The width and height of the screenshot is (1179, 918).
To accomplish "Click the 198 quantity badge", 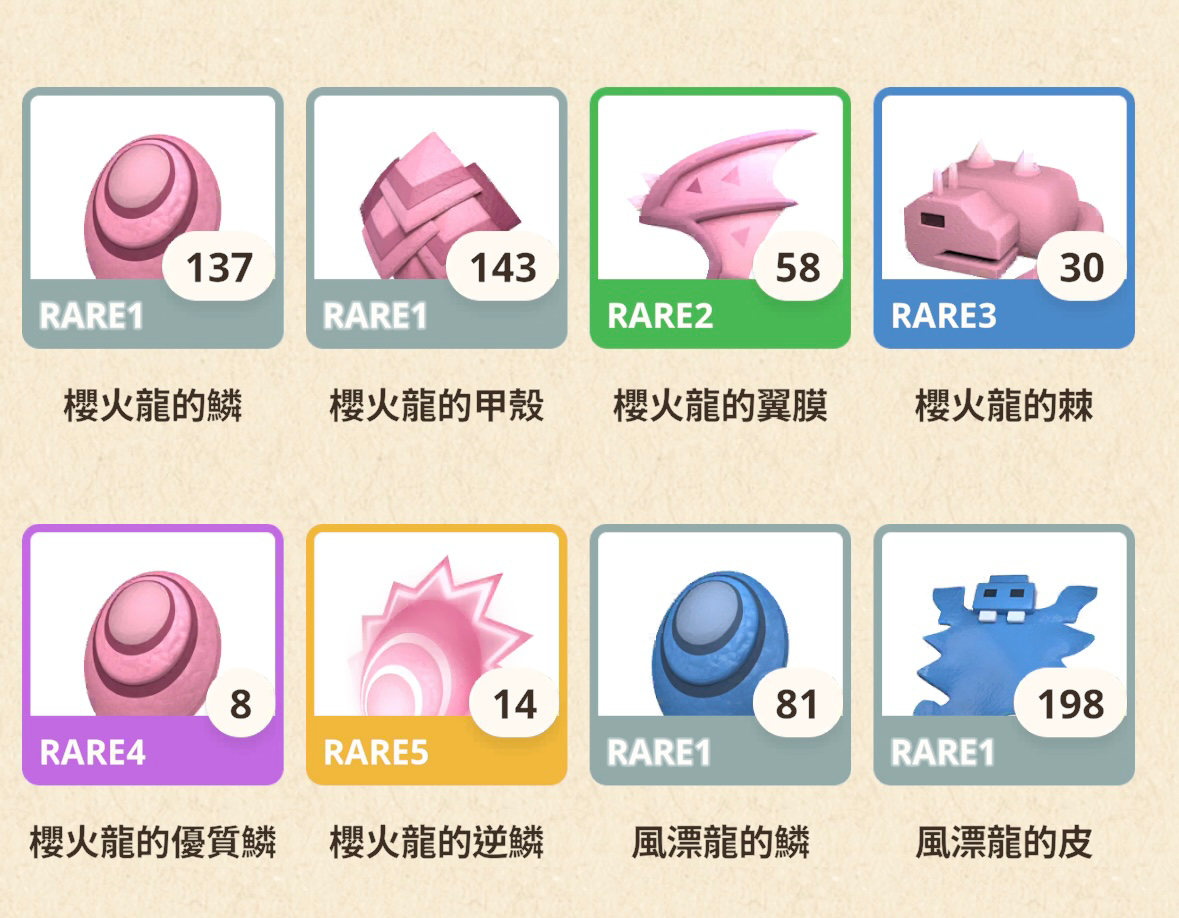I will click(1070, 704).
